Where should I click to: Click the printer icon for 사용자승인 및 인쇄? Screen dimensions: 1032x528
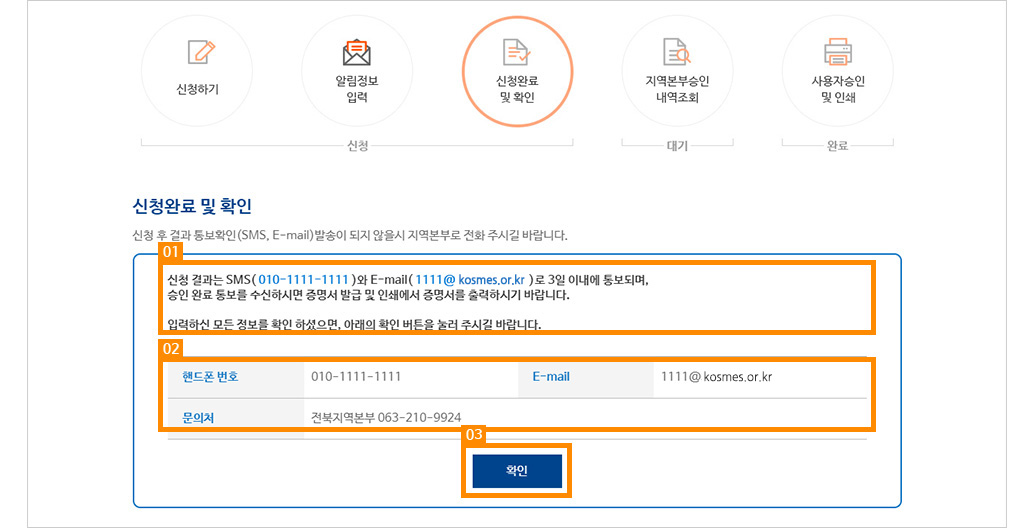point(837,52)
